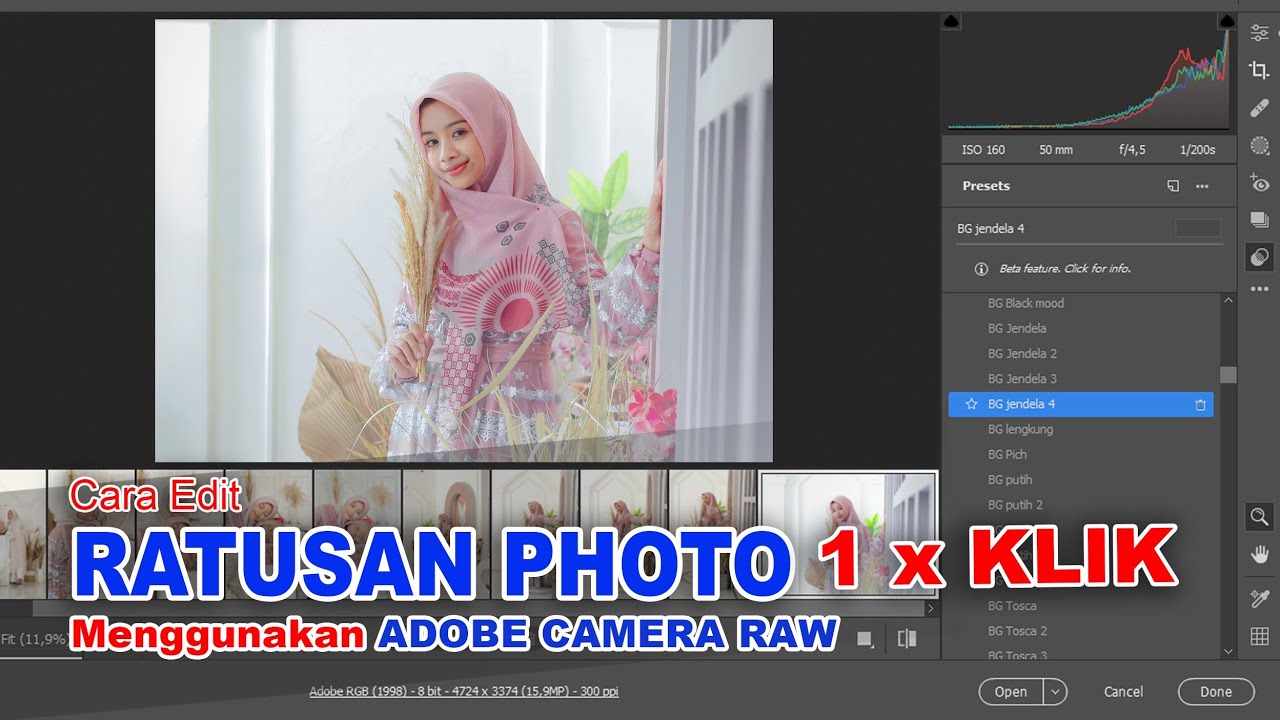
Task: Select the Healing bandage tool
Action: [1259, 108]
